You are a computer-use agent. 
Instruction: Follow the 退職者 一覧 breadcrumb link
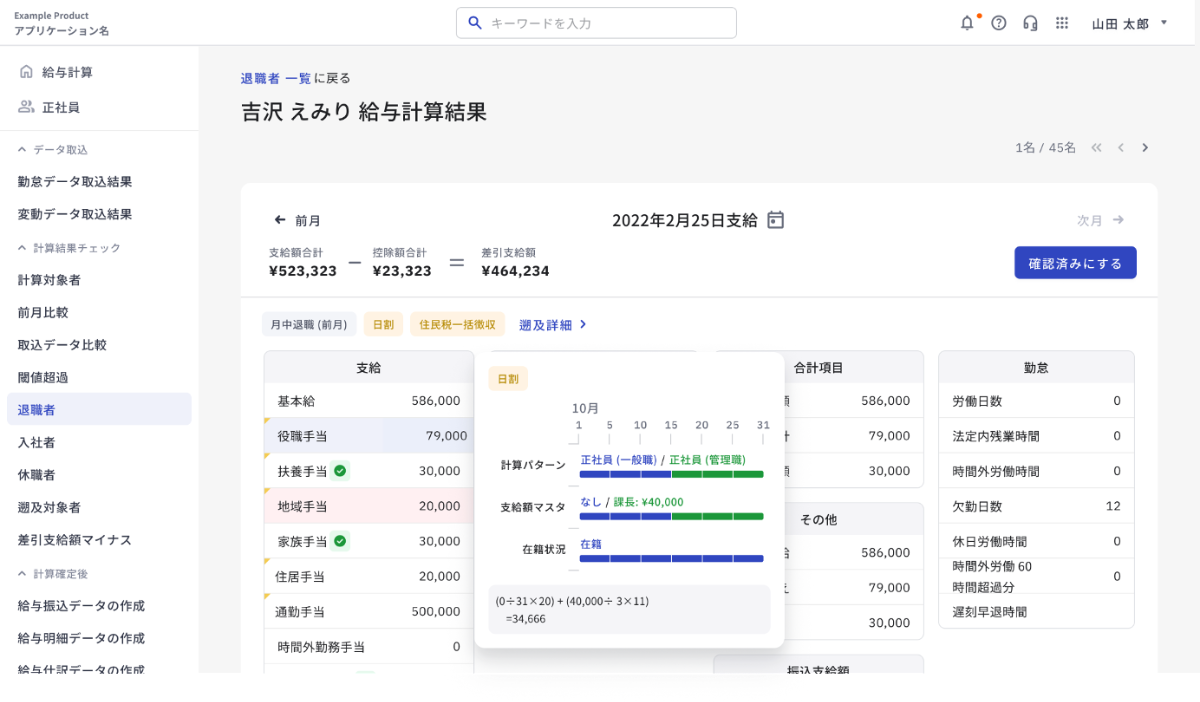pyautogui.click(x=275, y=78)
